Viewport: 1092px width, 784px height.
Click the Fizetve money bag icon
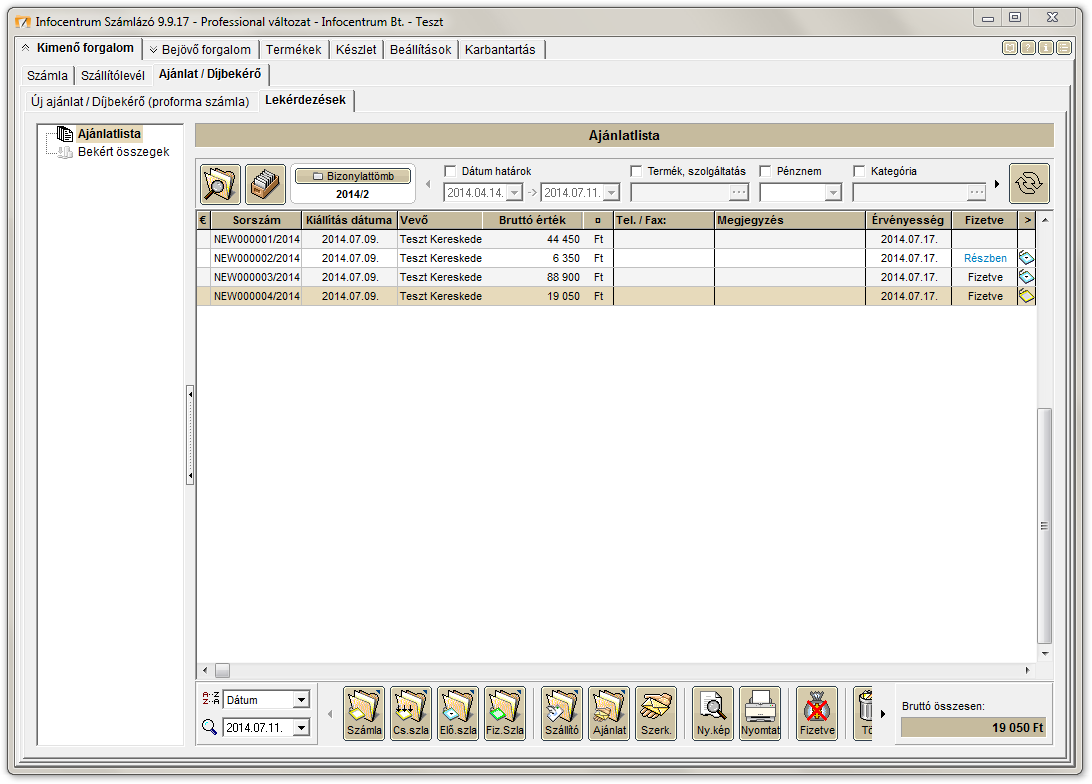click(x=818, y=714)
